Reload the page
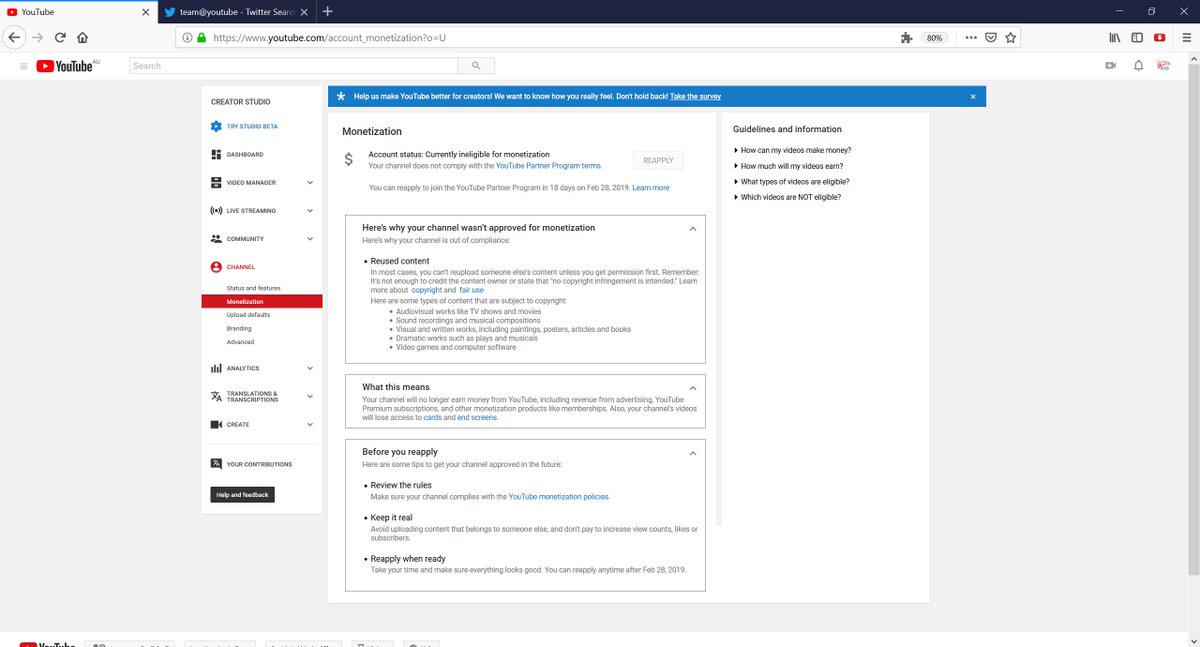The width and height of the screenshot is (1200, 647). [x=61, y=37]
